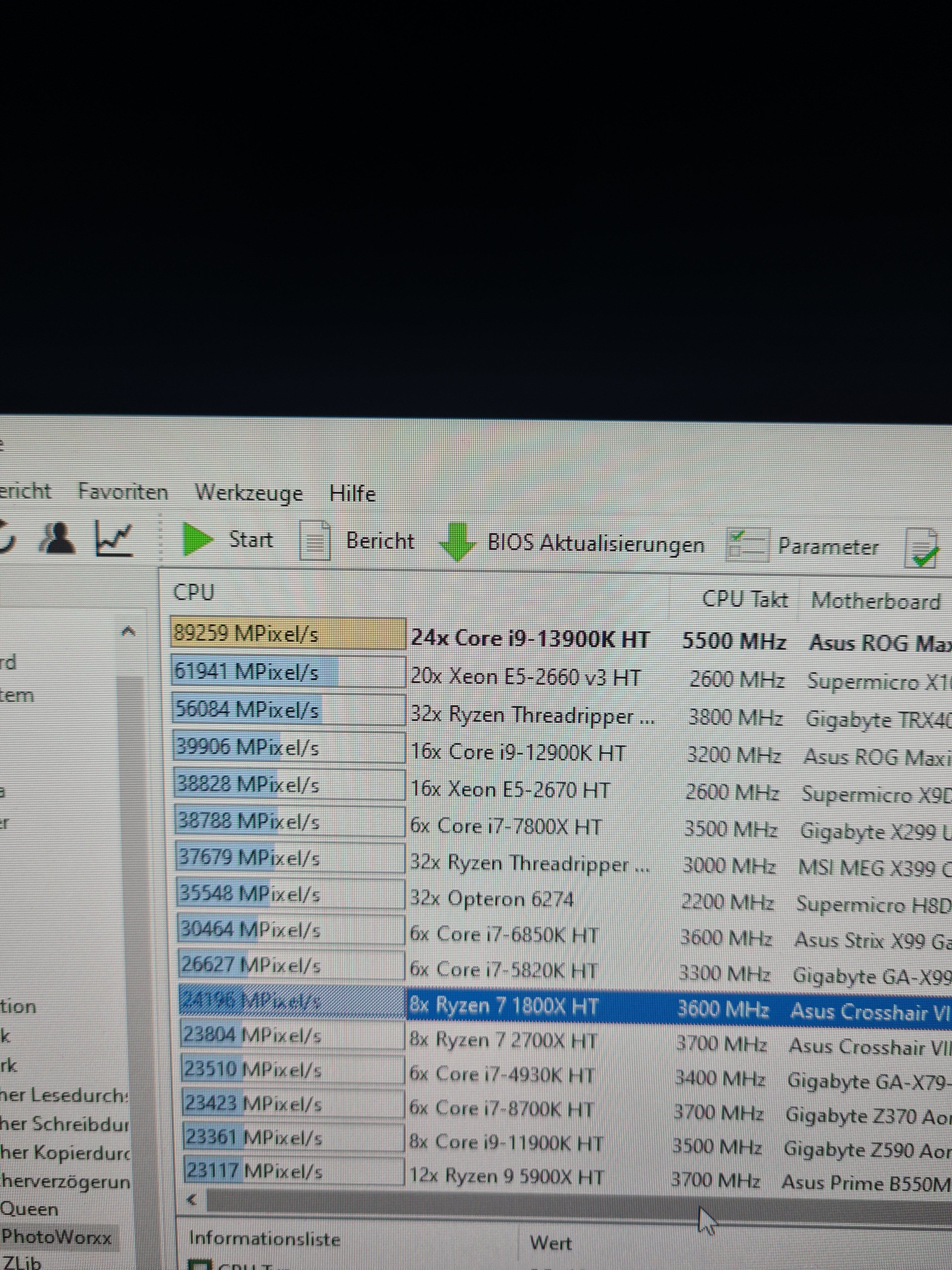Collapse the sidebar tree up arrow

coord(129,632)
